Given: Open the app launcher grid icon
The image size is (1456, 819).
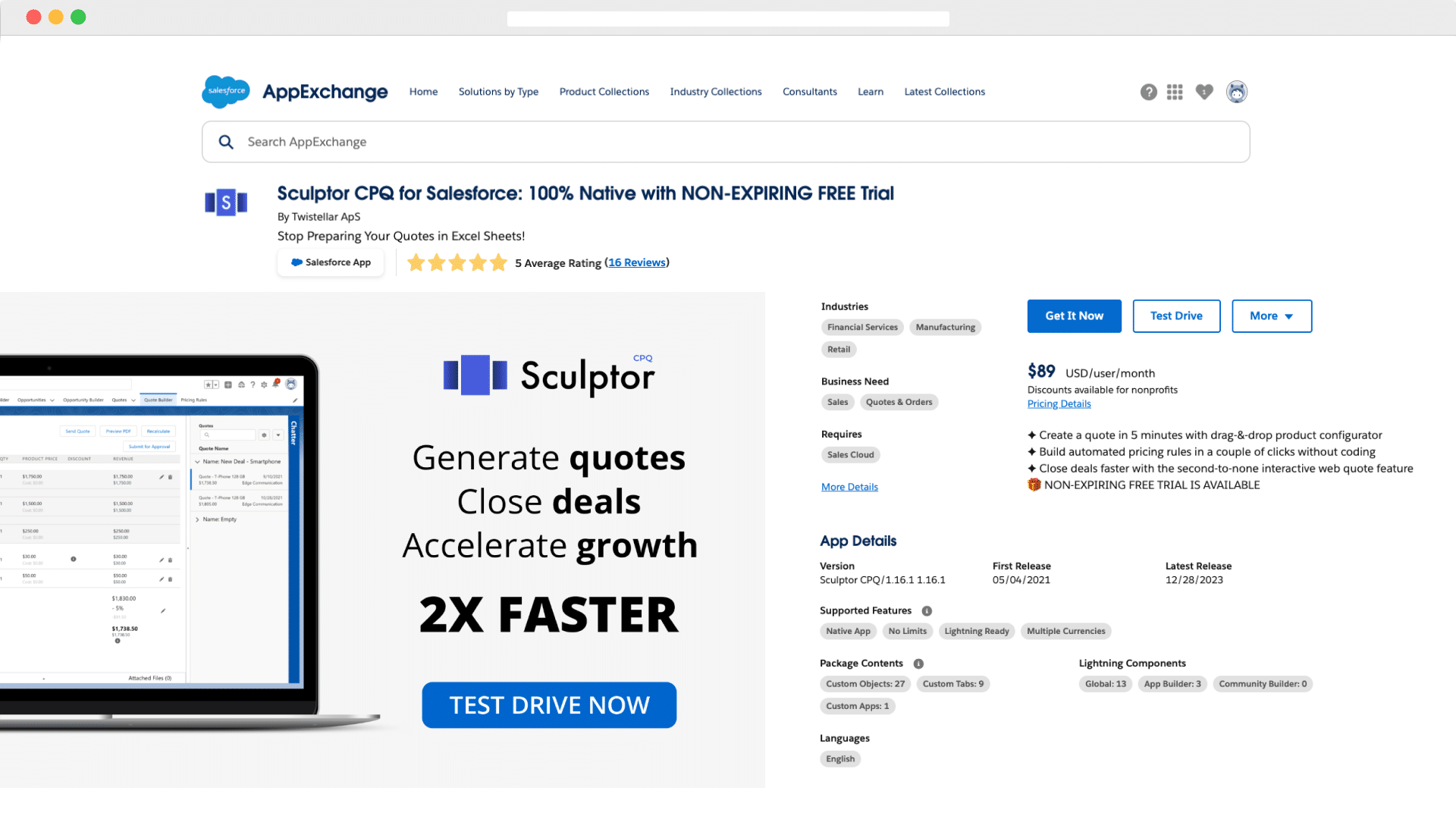Looking at the screenshot, I should pyautogui.click(x=1175, y=91).
